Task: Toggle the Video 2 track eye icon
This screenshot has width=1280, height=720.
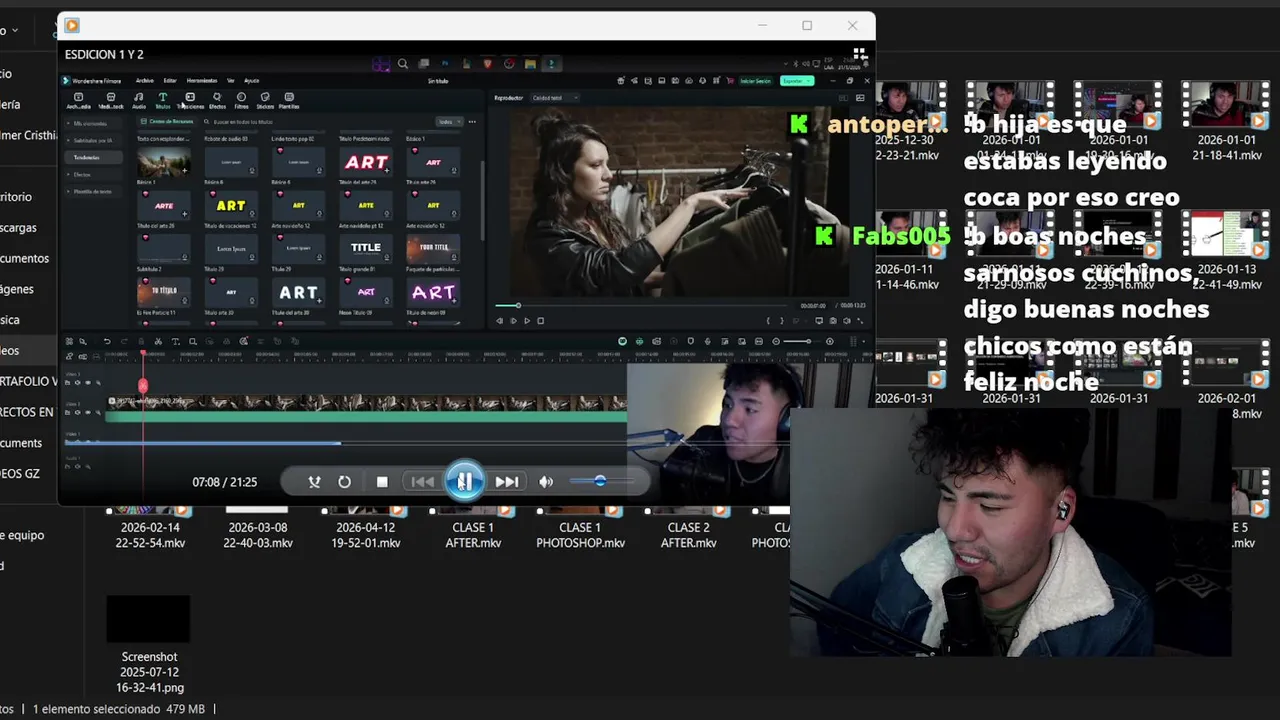Action: point(88,412)
